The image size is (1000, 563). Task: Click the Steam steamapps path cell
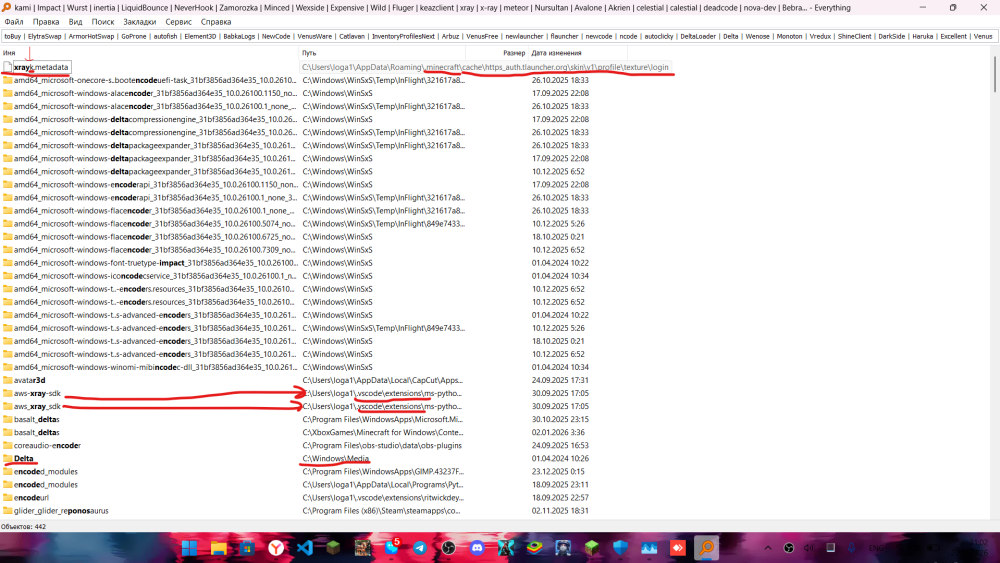pyautogui.click(x=381, y=511)
